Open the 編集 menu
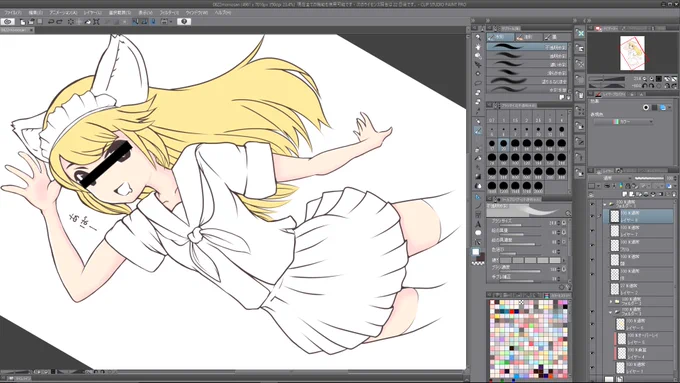The width and height of the screenshot is (680, 383). click(35, 13)
